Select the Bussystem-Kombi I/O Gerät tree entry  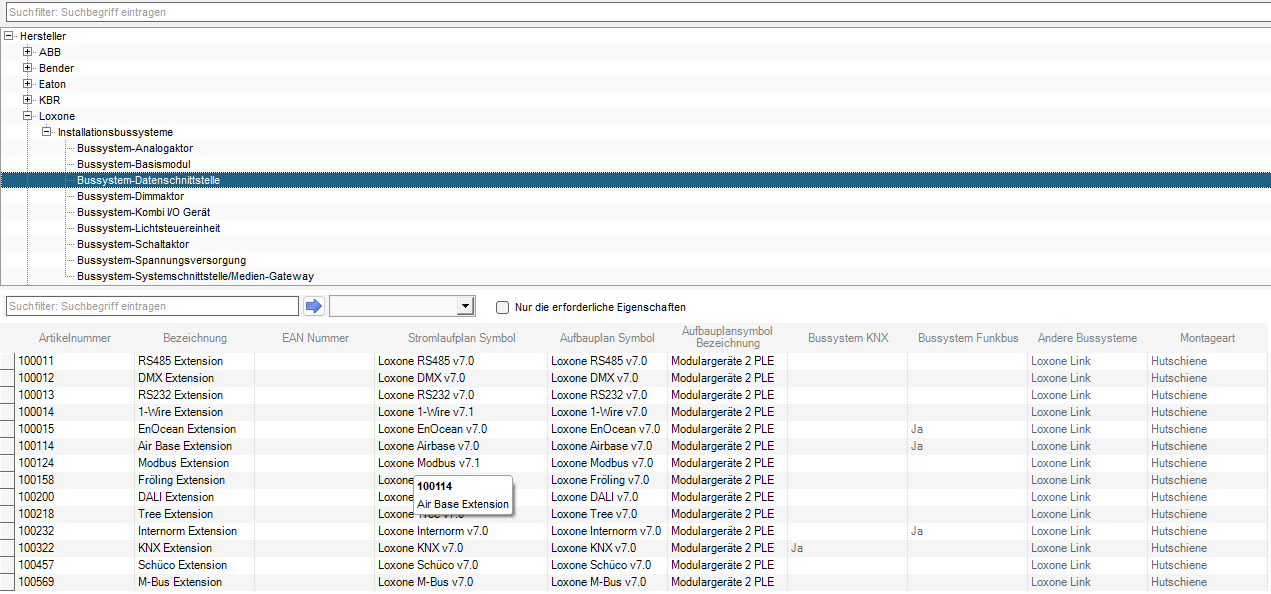143,212
